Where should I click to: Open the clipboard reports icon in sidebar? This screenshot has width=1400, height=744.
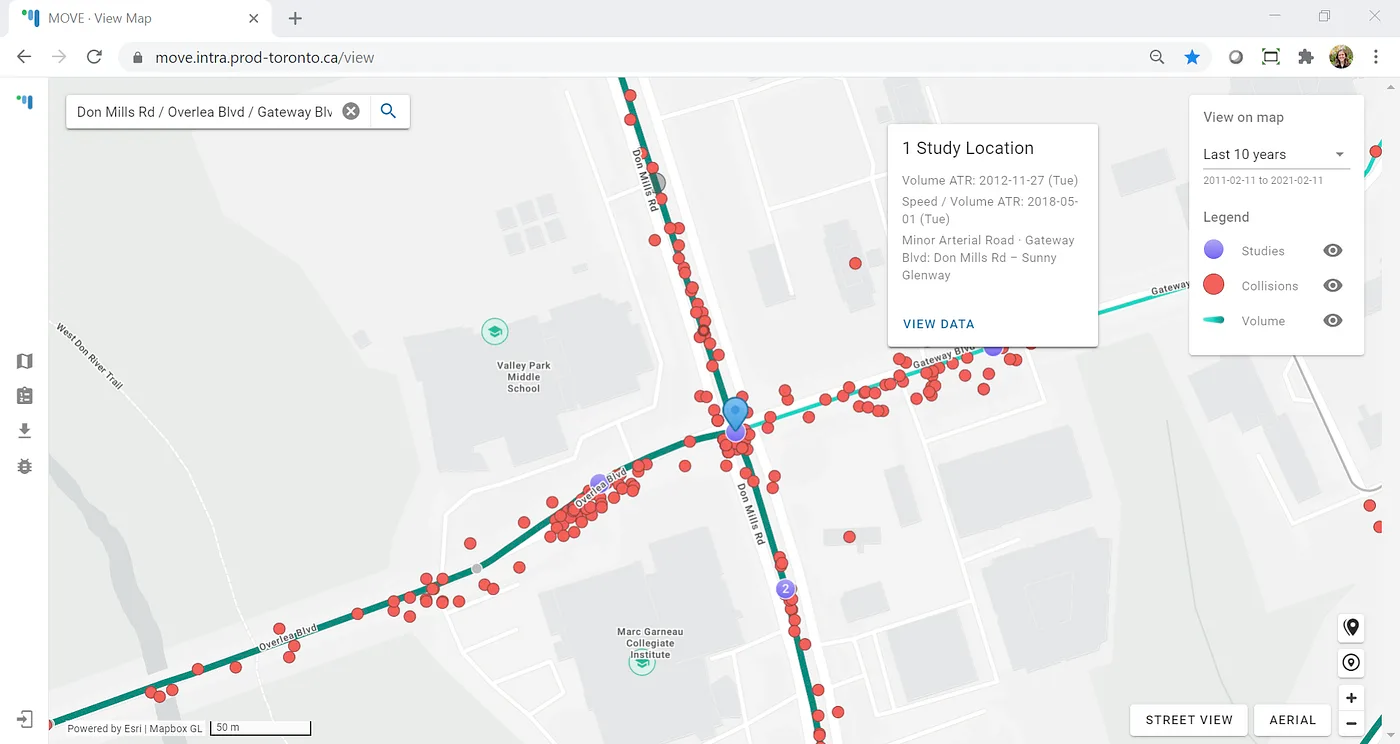(x=25, y=396)
